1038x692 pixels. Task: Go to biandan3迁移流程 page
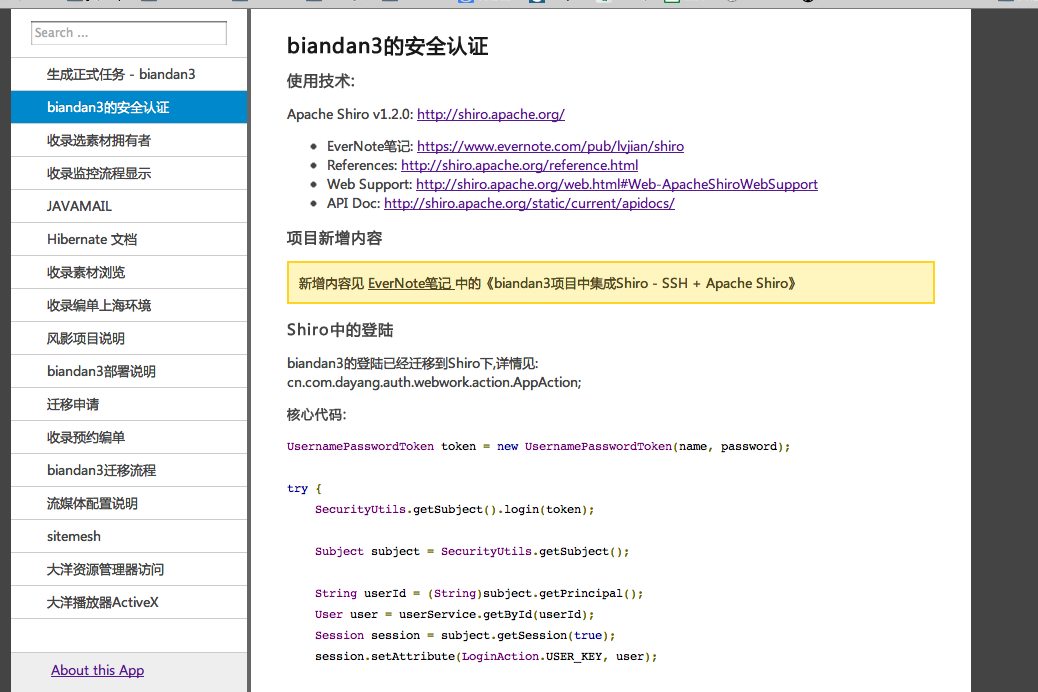pos(101,470)
